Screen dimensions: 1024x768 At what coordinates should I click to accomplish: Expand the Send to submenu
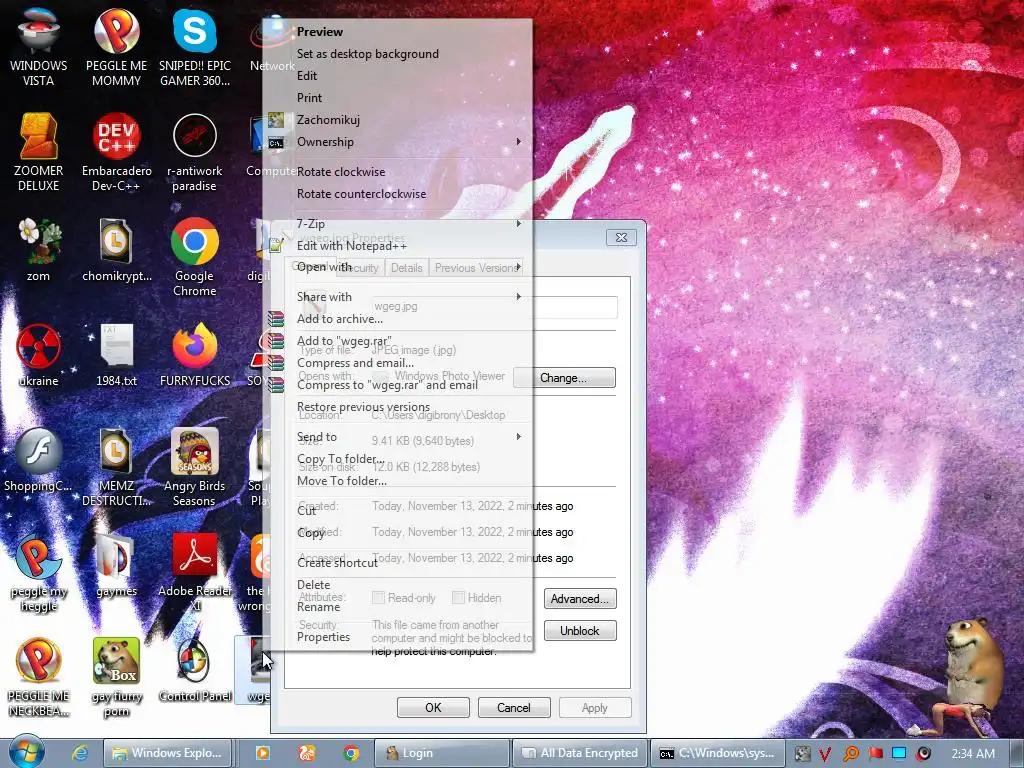coord(398,437)
